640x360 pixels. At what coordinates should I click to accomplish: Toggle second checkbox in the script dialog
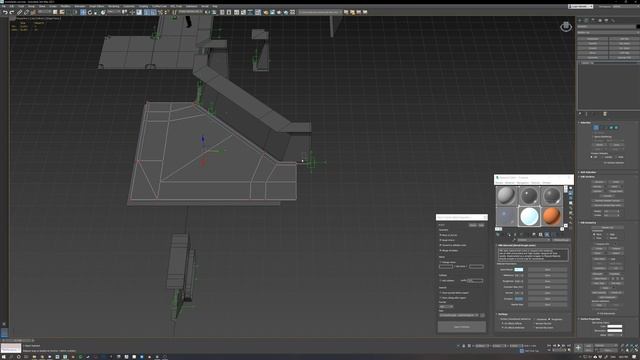440,240
